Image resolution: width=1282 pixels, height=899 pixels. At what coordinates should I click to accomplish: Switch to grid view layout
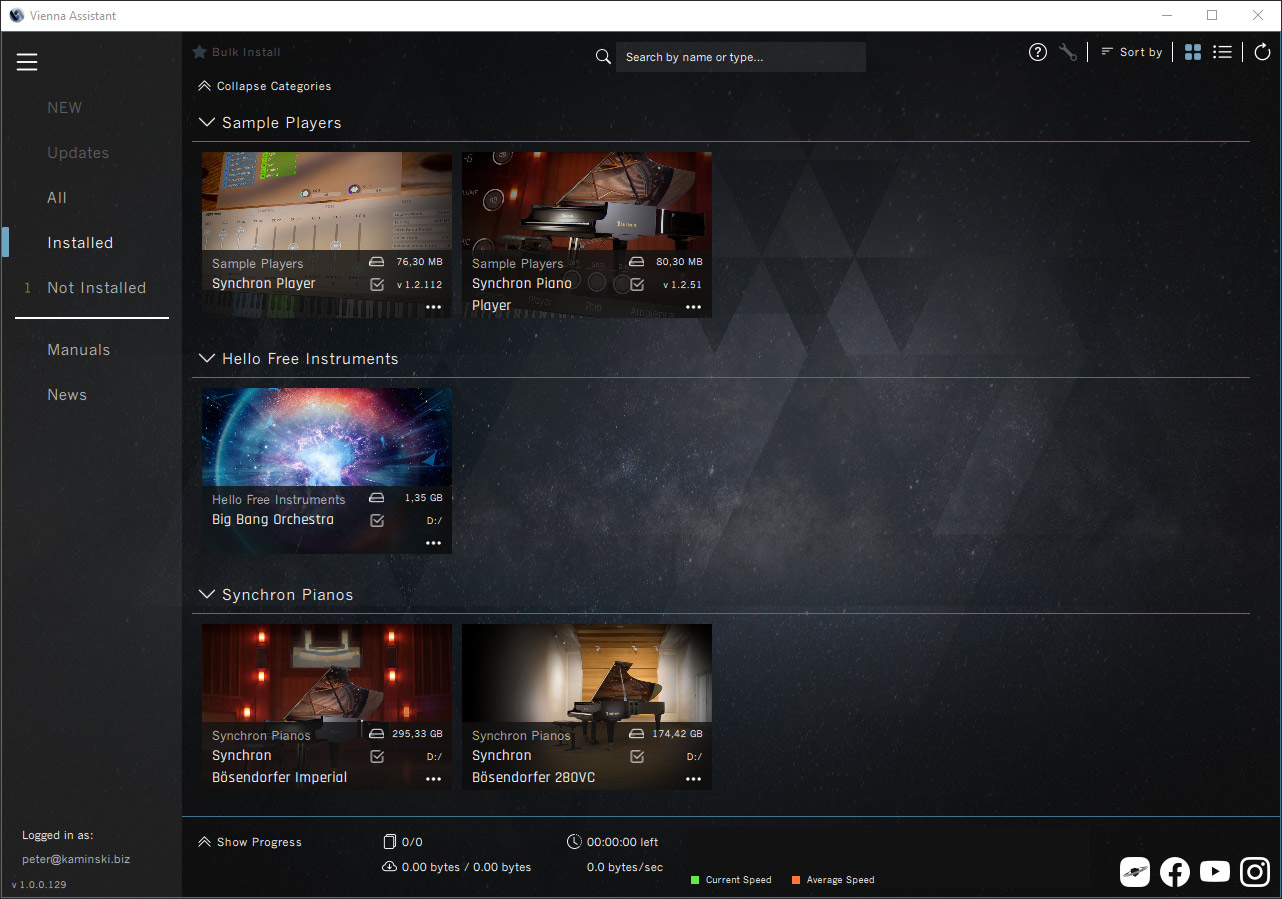click(1192, 52)
